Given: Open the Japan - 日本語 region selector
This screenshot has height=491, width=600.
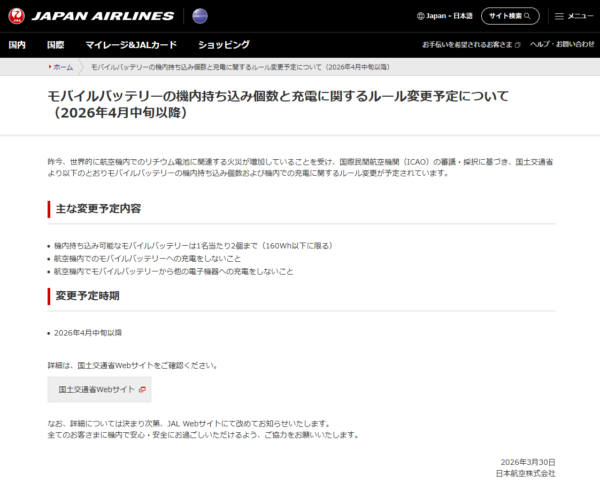Looking at the screenshot, I should tap(448, 16).
